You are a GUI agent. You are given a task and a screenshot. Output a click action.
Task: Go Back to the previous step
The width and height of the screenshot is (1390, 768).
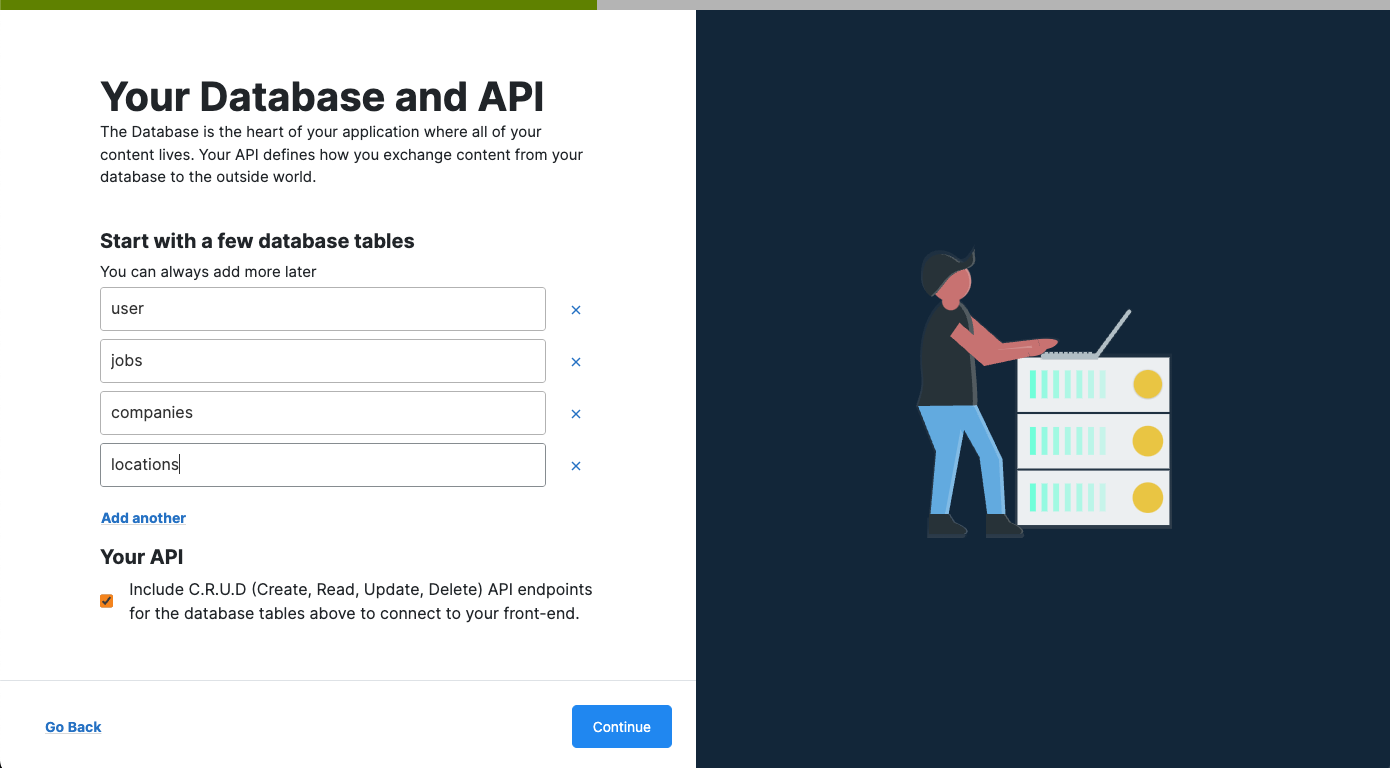click(73, 727)
